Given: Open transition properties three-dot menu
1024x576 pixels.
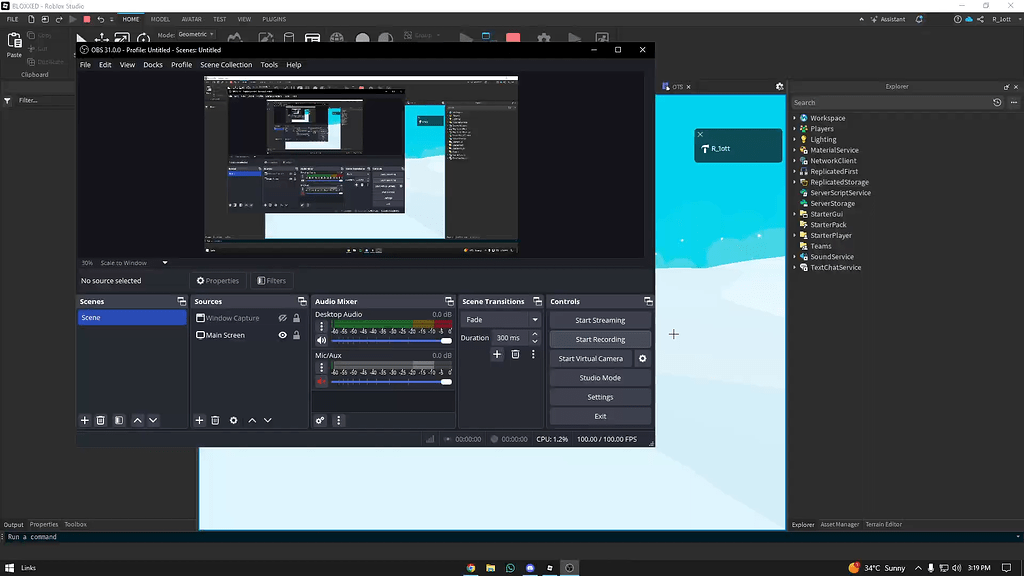Looking at the screenshot, I should [x=533, y=354].
